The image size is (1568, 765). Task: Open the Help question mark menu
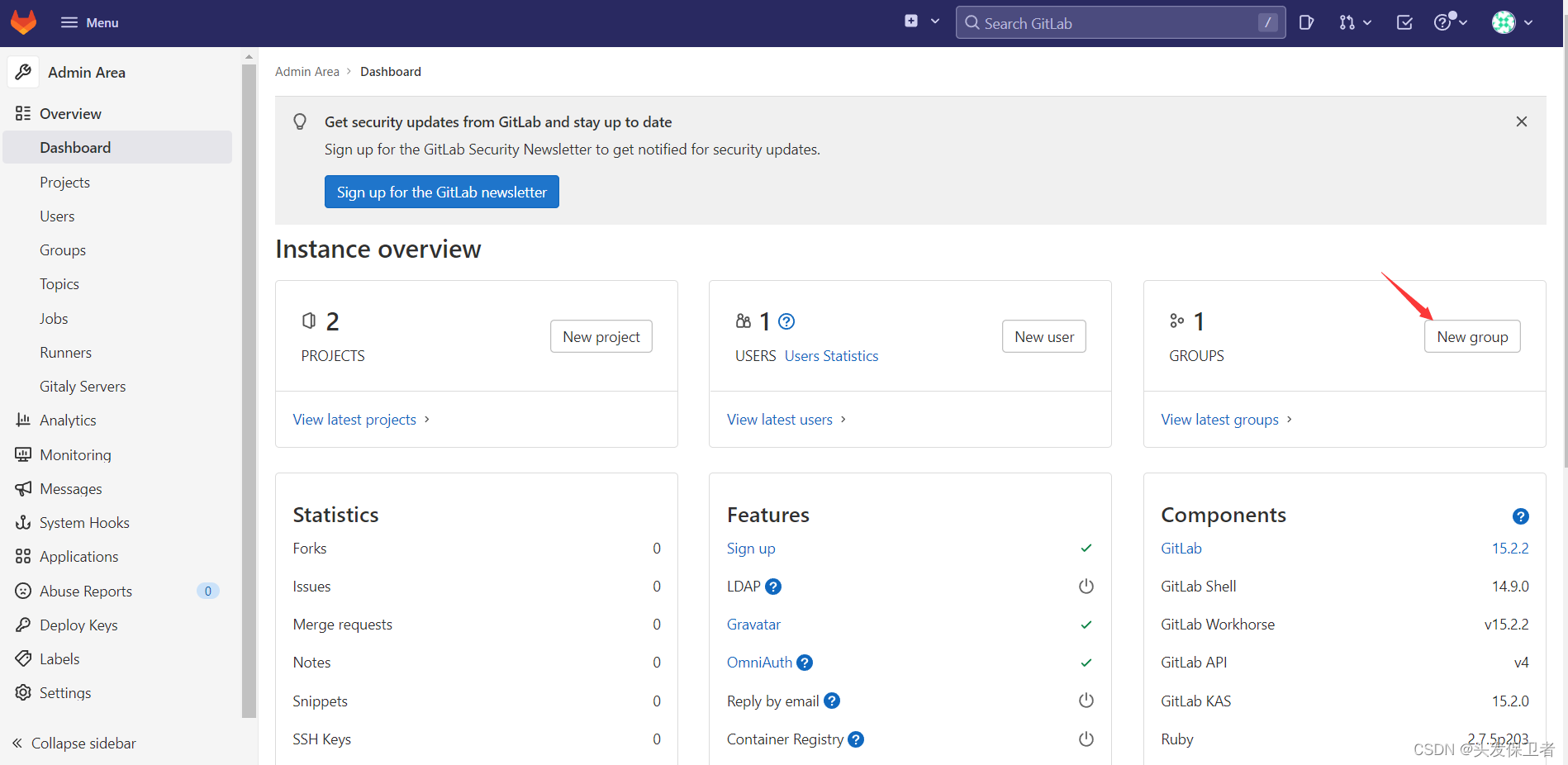pos(1442,22)
